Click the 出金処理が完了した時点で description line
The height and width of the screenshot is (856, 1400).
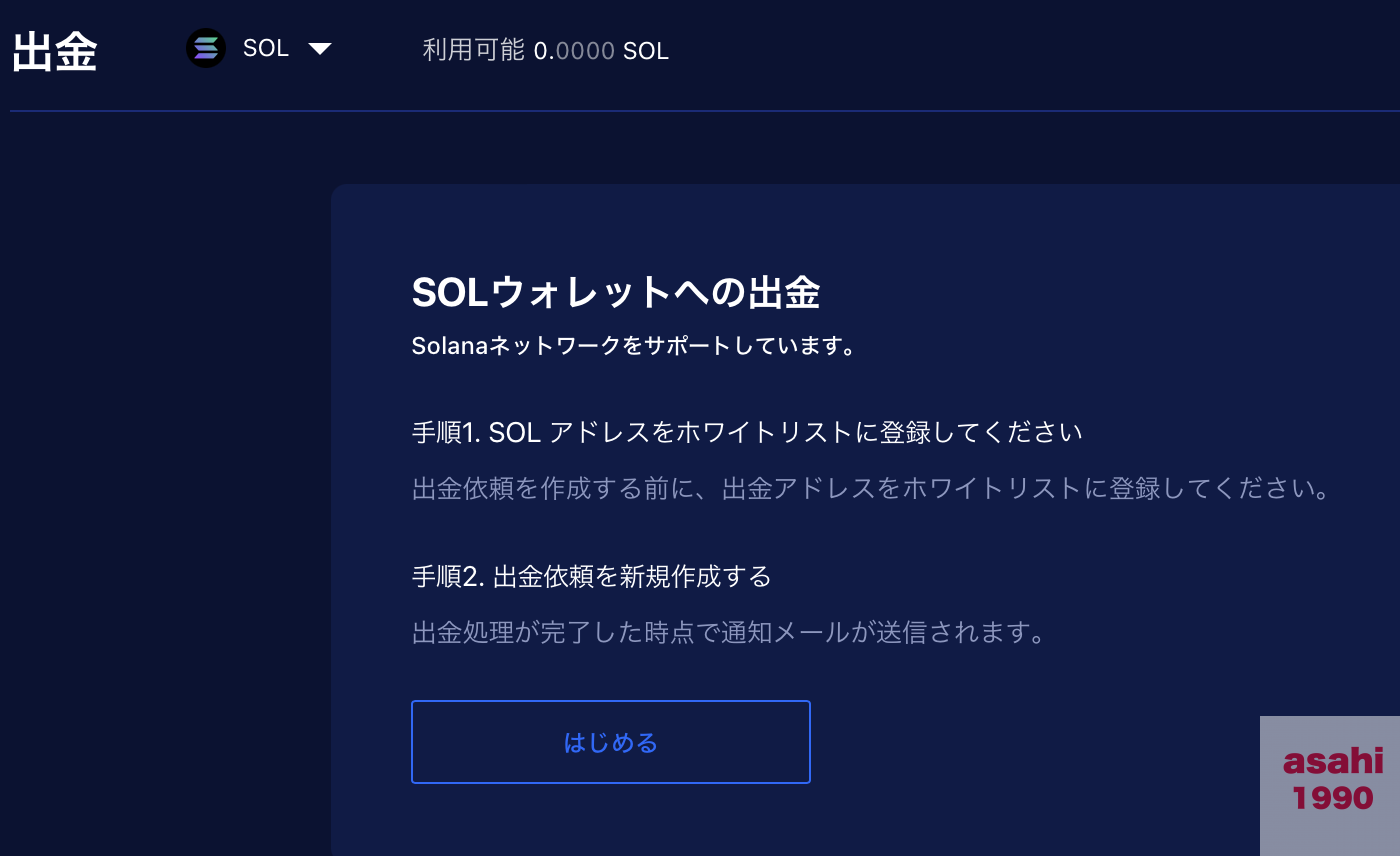tap(729, 633)
